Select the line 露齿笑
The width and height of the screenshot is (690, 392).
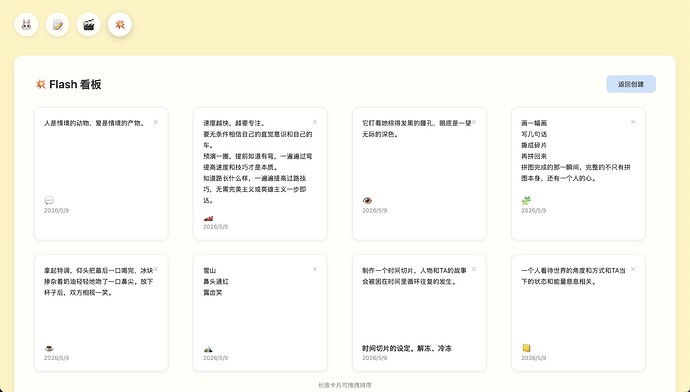point(213,293)
